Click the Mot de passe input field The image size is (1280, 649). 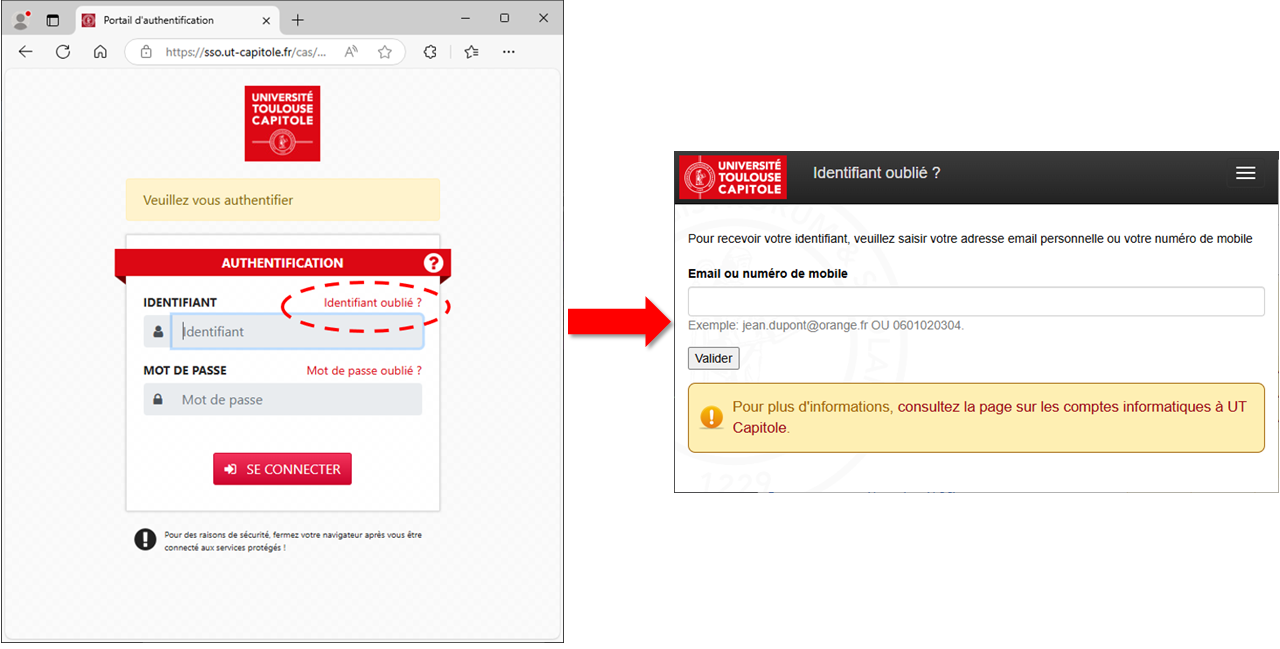(x=296, y=399)
